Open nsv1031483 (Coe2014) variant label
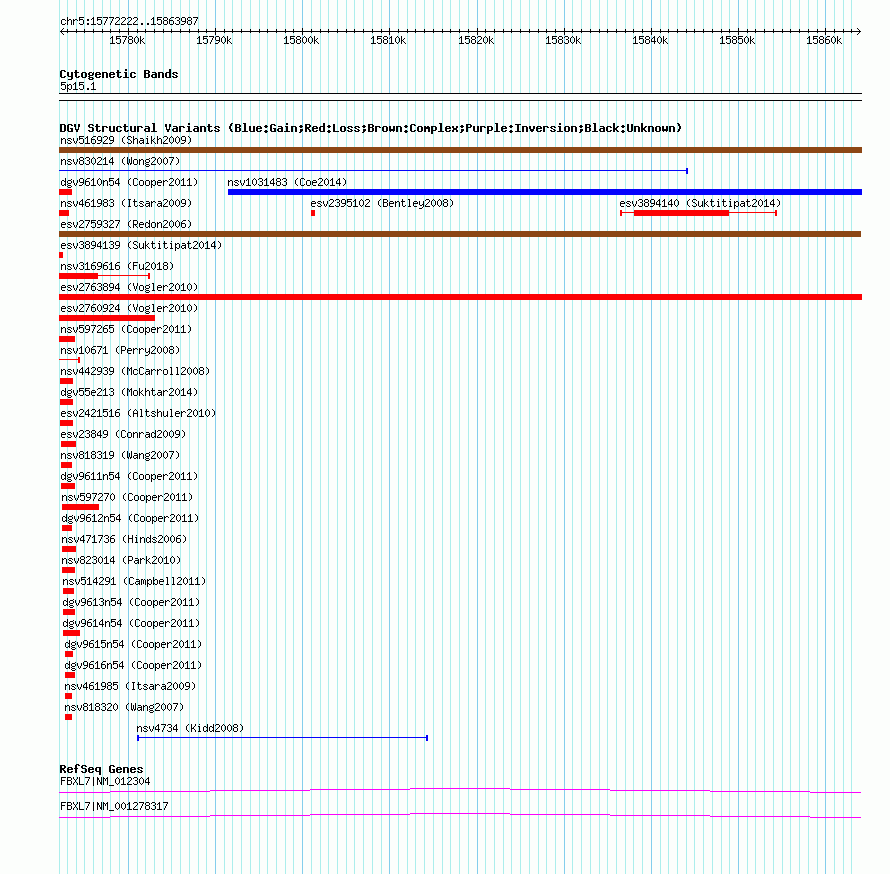Image resolution: width=890 pixels, height=874 pixels. [287, 182]
